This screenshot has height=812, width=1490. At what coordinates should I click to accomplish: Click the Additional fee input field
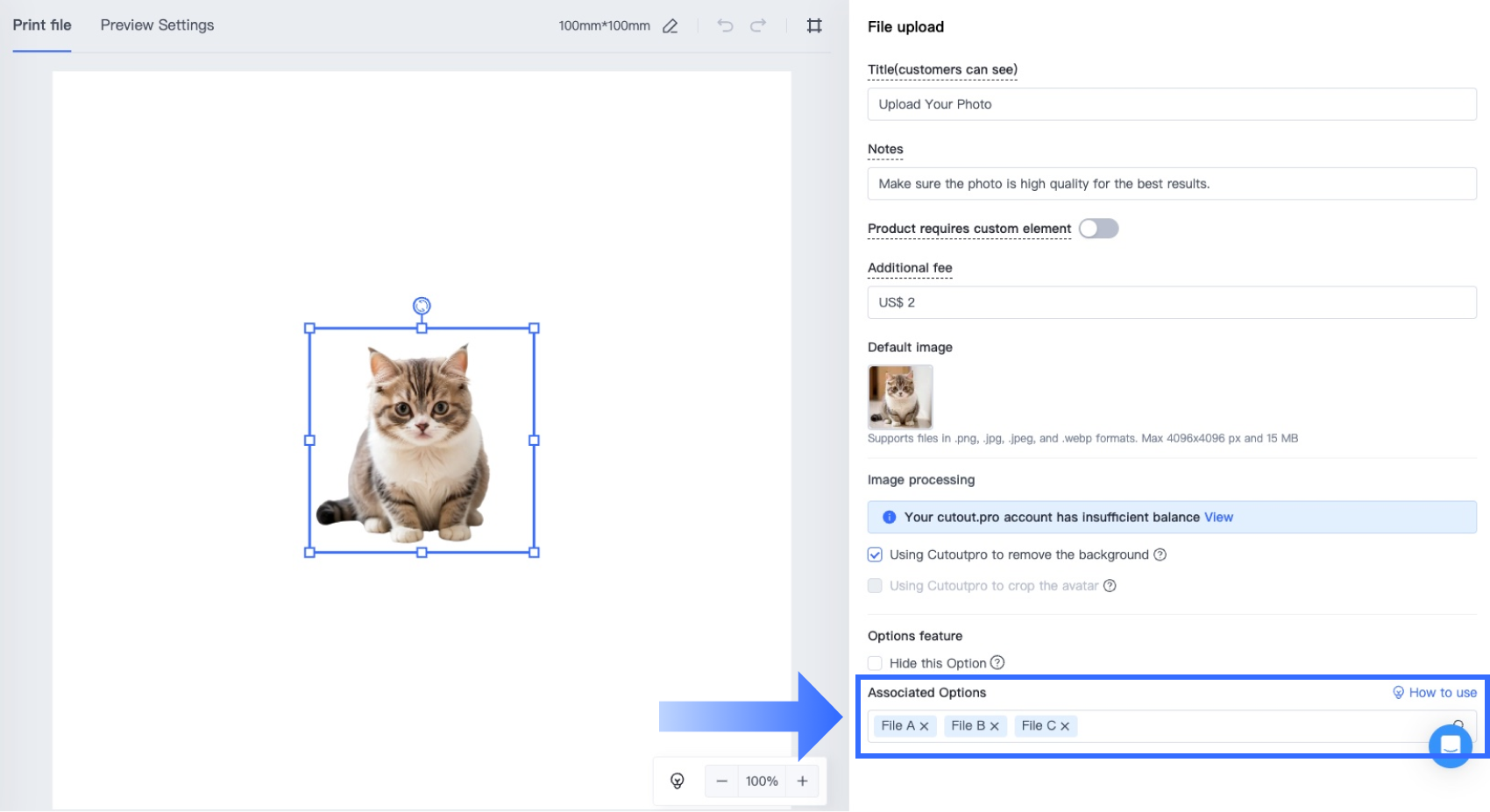(1172, 302)
